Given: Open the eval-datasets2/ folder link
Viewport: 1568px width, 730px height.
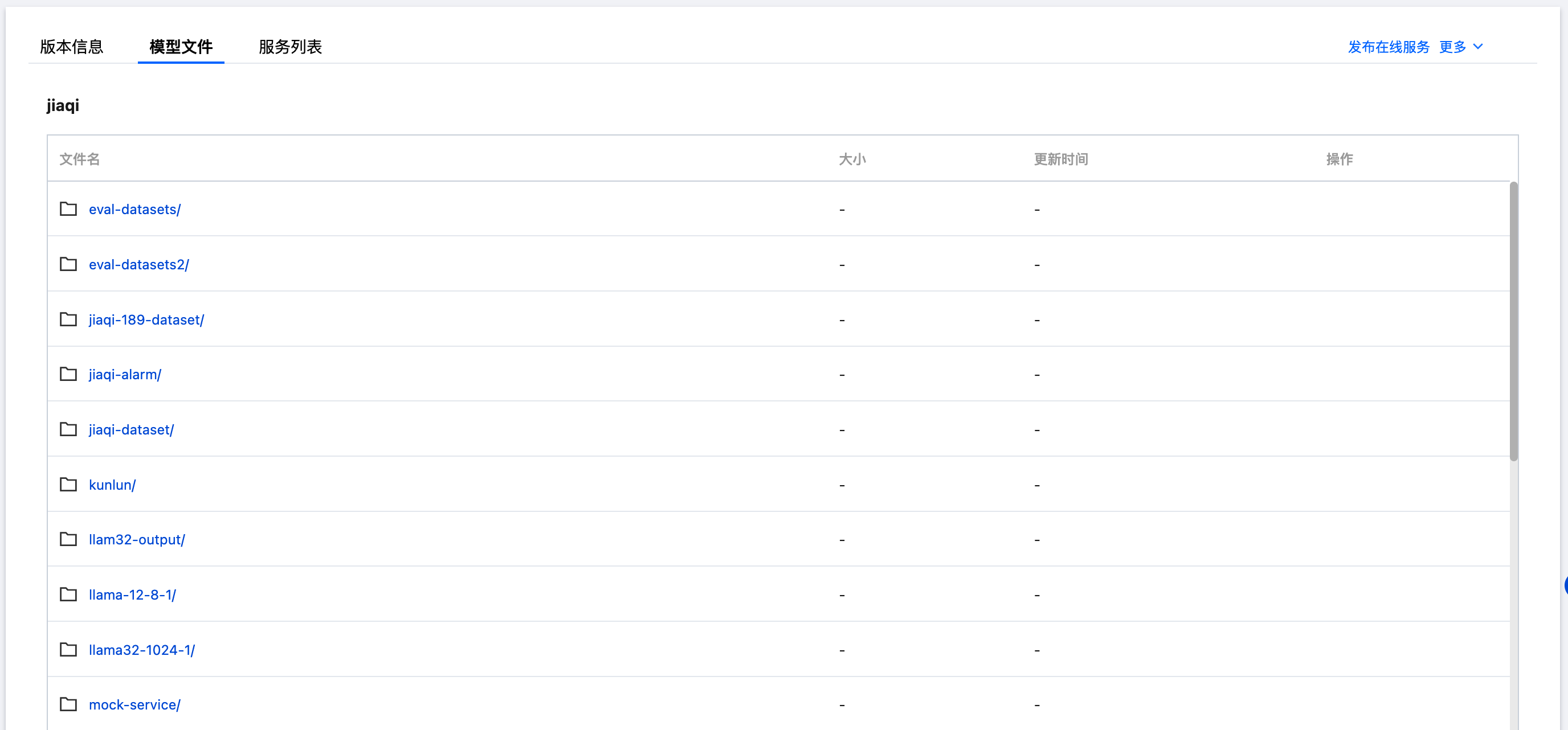Looking at the screenshot, I should coord(139,265).
